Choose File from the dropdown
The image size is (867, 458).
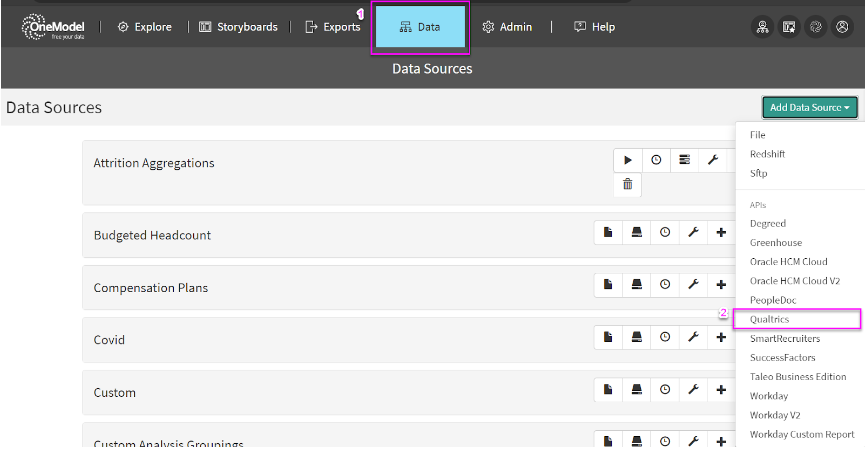pos(758,135)
